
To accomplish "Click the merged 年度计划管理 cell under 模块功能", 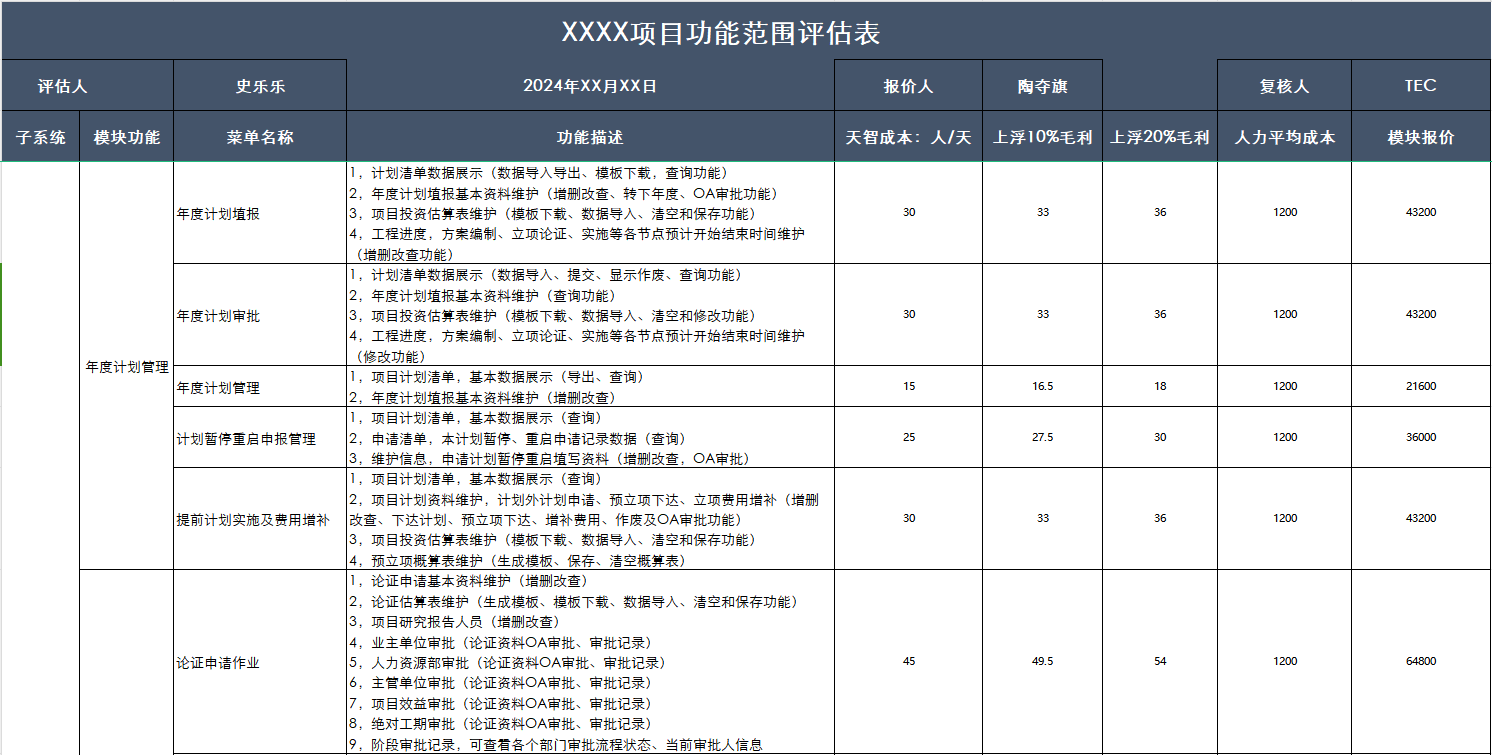I will pyautogui.click(x=126, y=366).
